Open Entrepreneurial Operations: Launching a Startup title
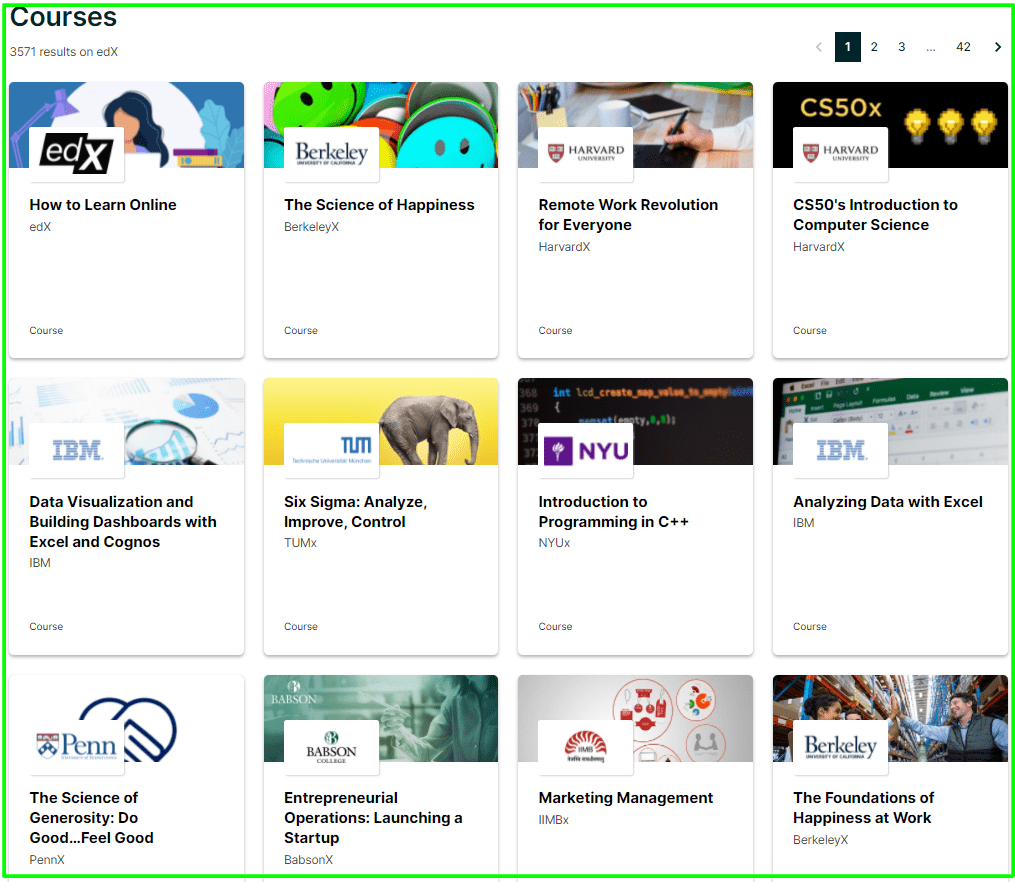 [373, 818]
